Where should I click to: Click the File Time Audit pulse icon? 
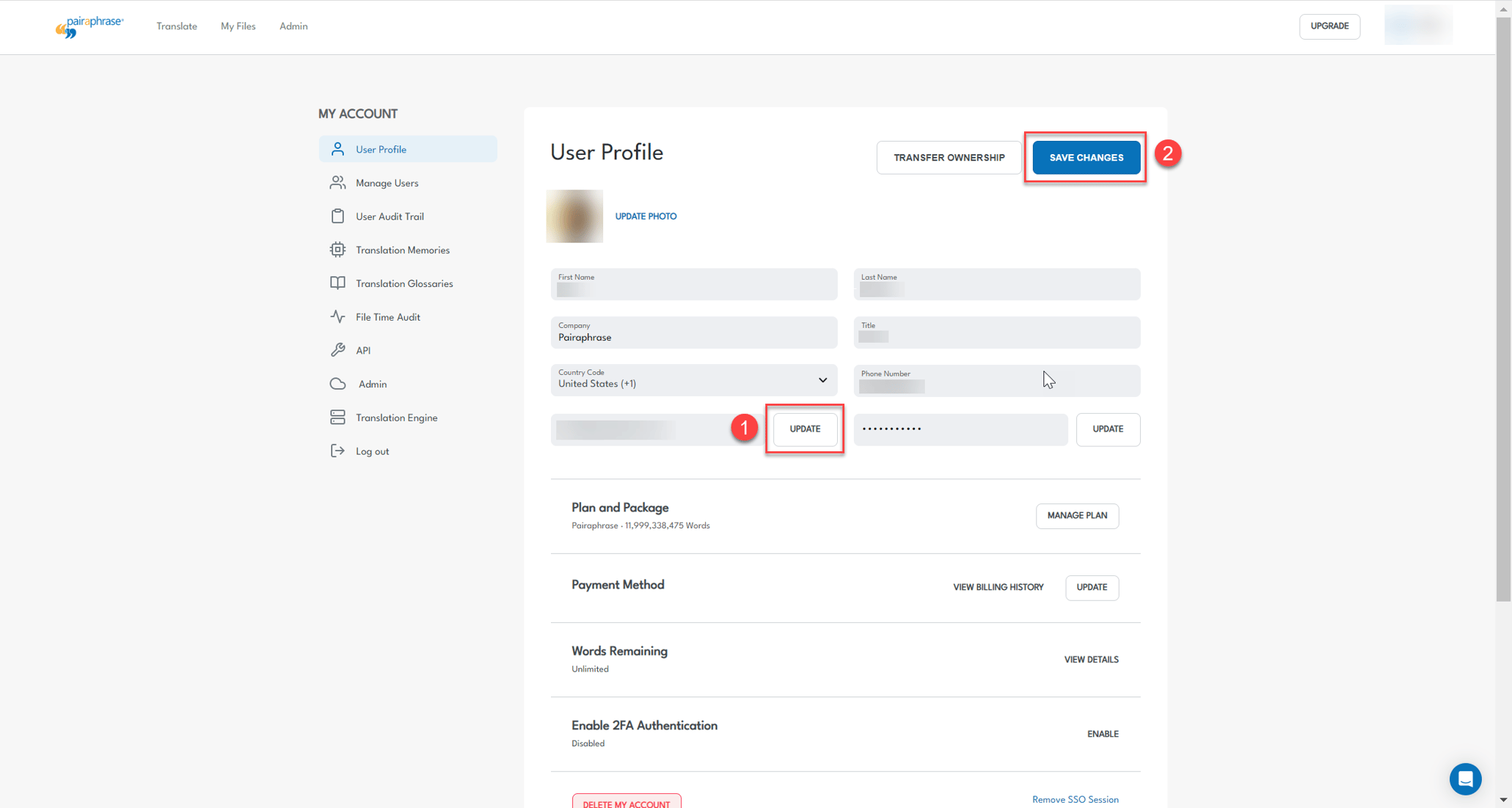click(337, 317)
